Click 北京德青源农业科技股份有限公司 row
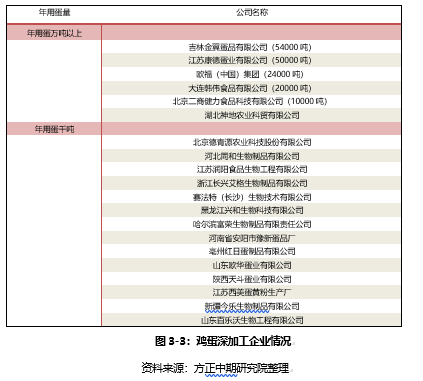The height and width of the screenshot is (381, 423). coord(251,142)
